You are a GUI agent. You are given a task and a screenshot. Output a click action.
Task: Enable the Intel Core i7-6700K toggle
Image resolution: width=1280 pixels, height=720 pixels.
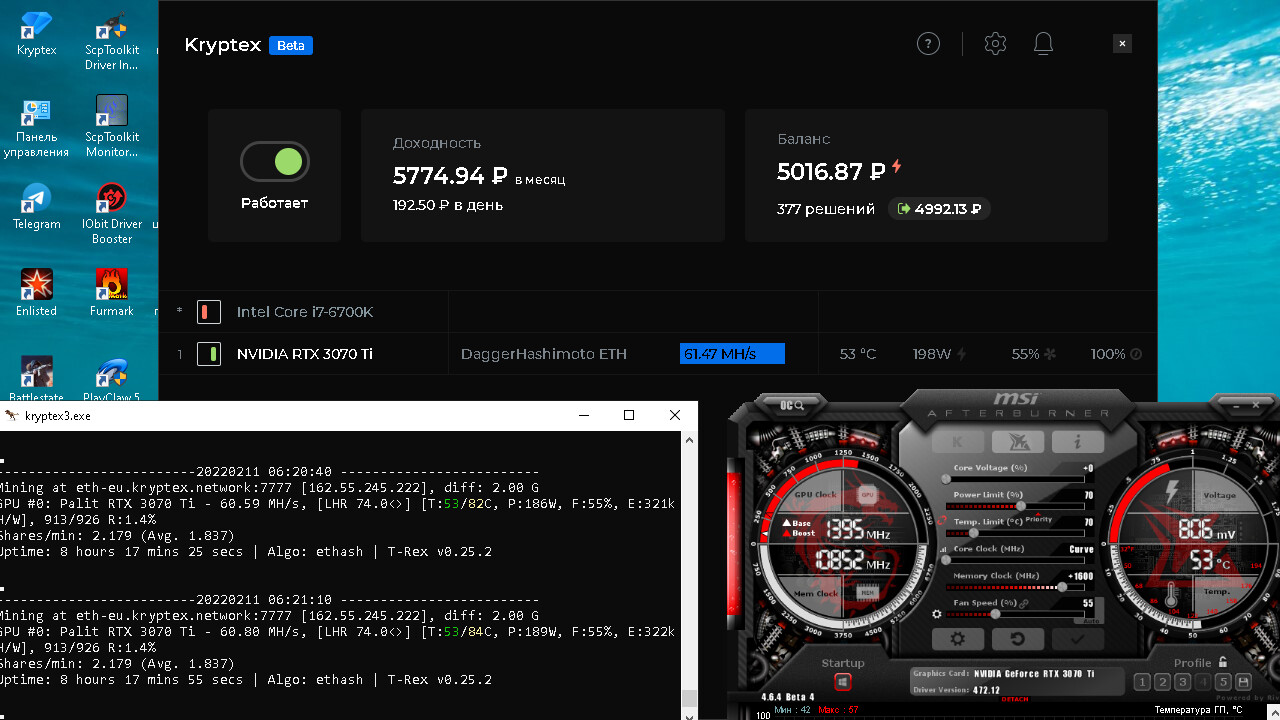[x=208, y=312]
